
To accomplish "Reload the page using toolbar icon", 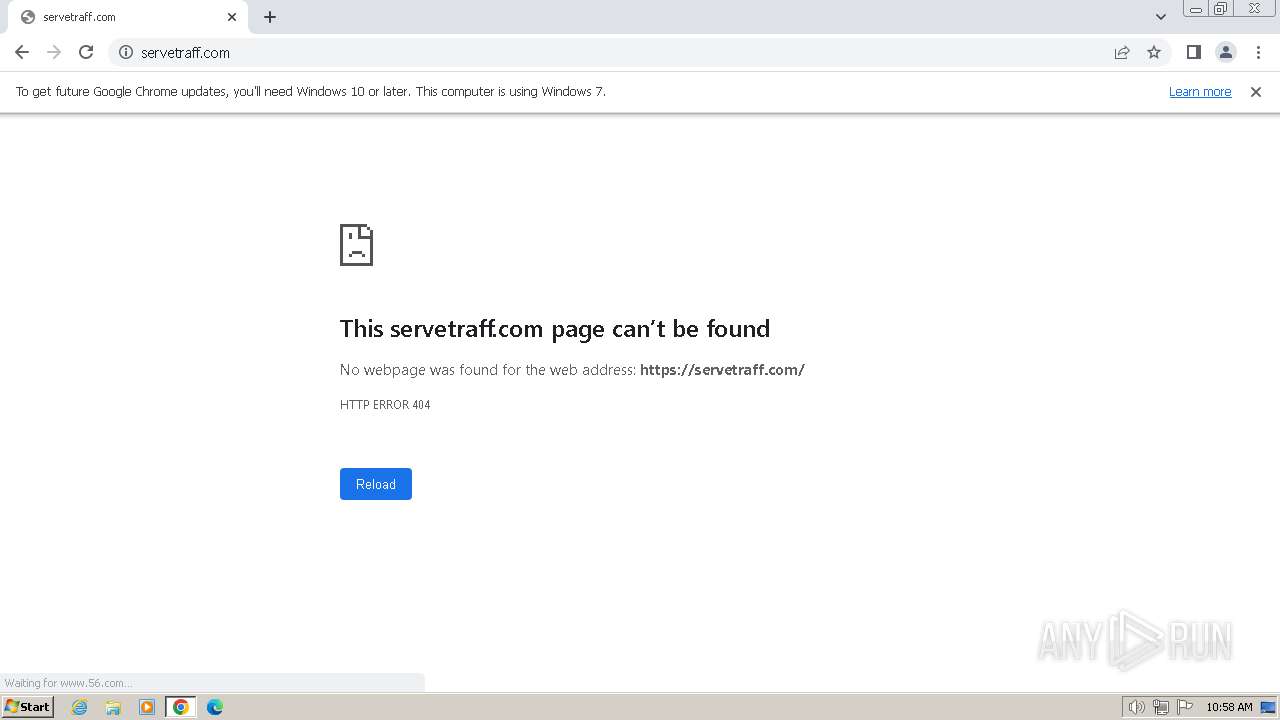I will tap(86, 52).
